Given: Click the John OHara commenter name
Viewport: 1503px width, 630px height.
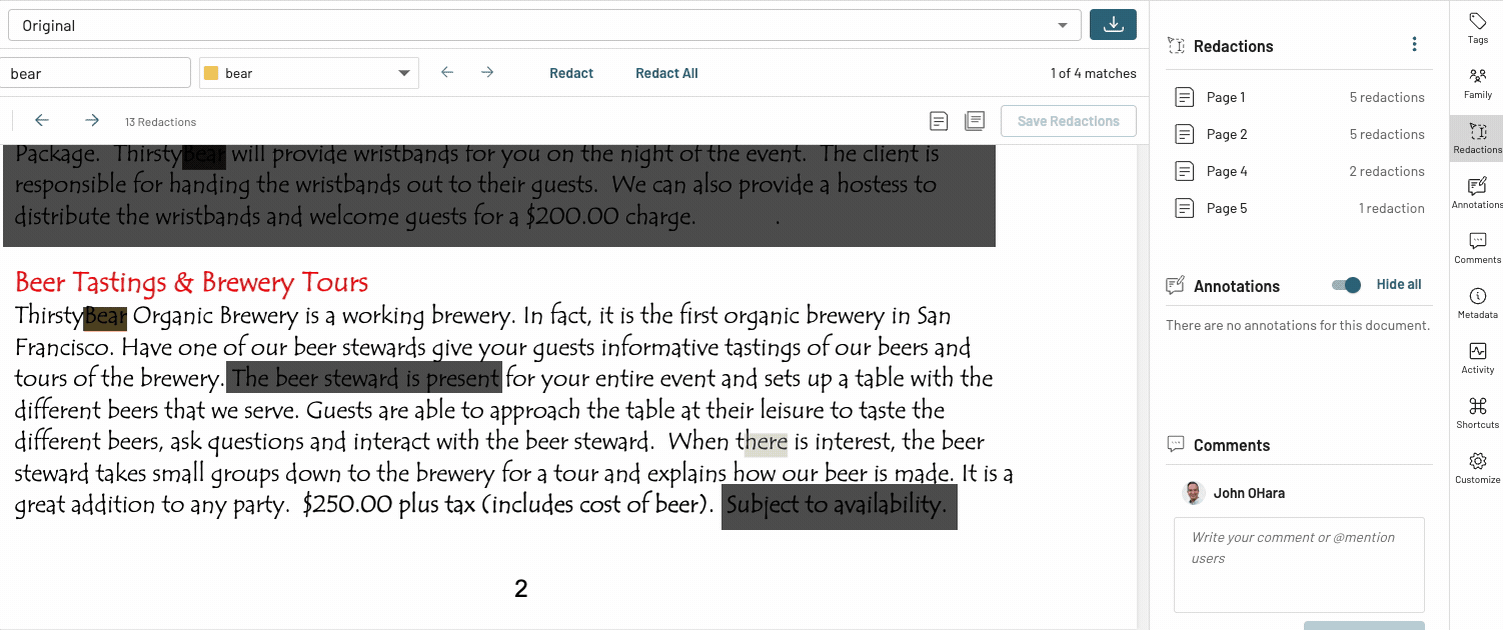Looking at the screenshot, I should click(x=1249, y=493).
